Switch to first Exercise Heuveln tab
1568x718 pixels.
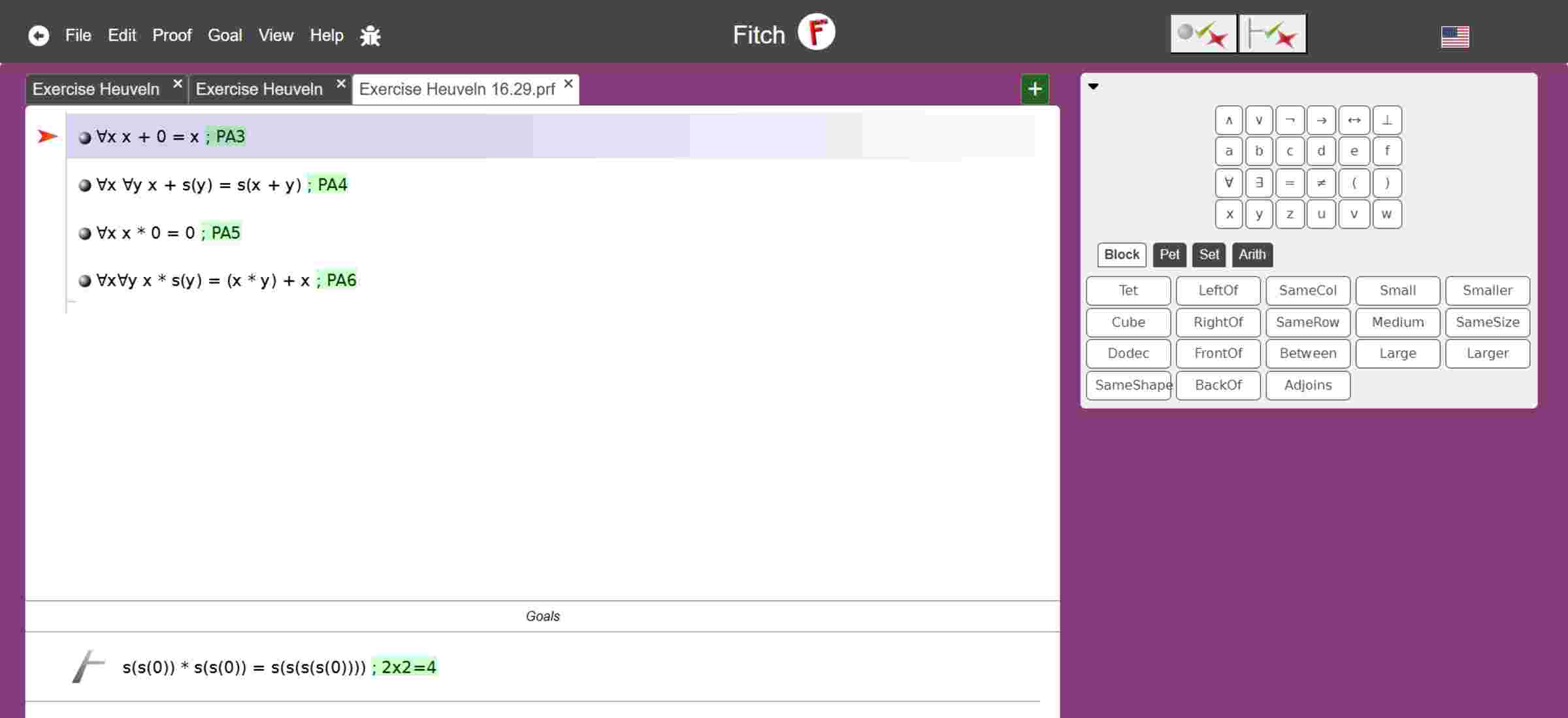96,89
